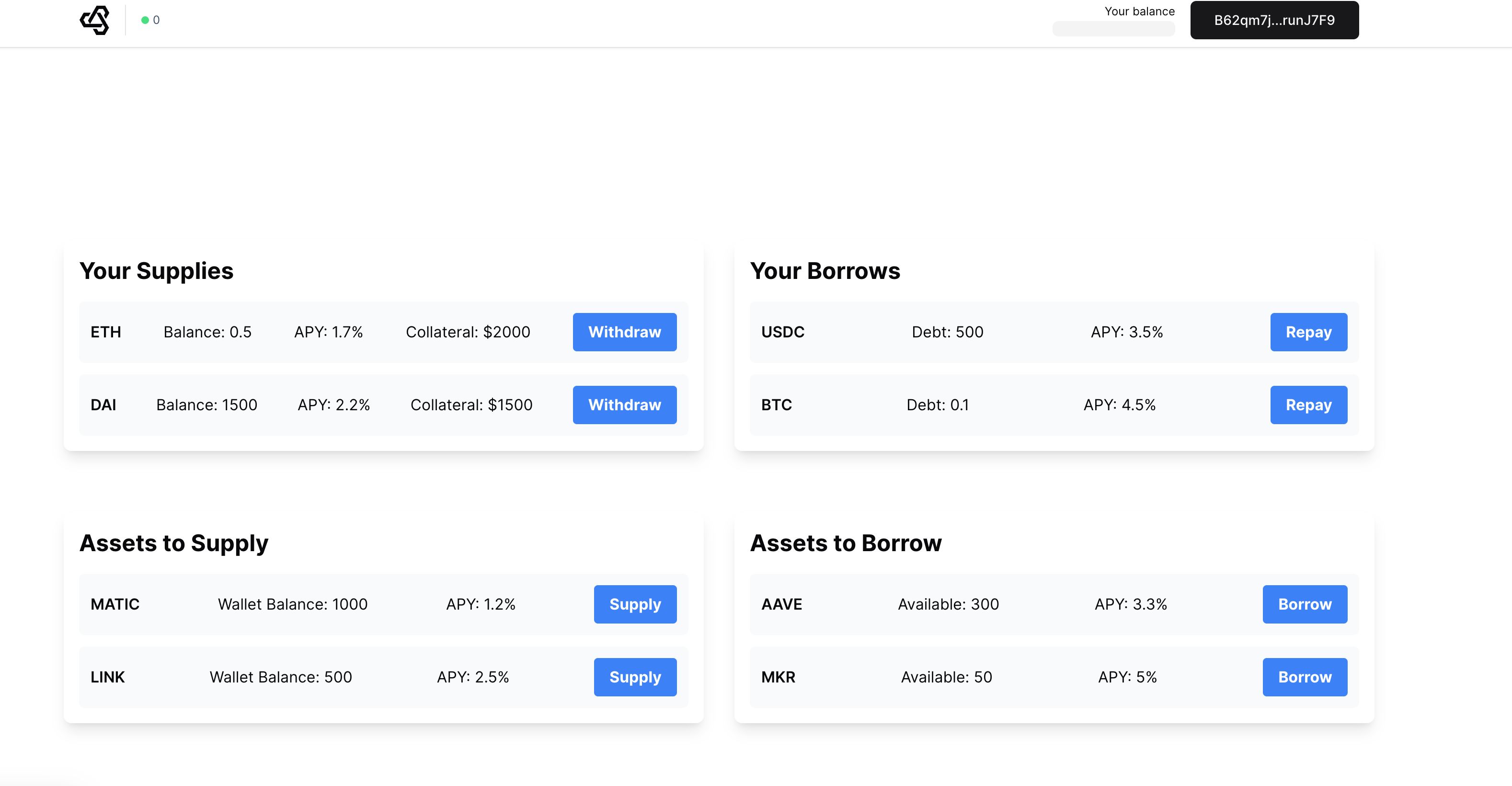Click the wallet address icon B62qm7j...runJ7F9
This screenshot has height=786, width=1512.
pos(1275,20)
